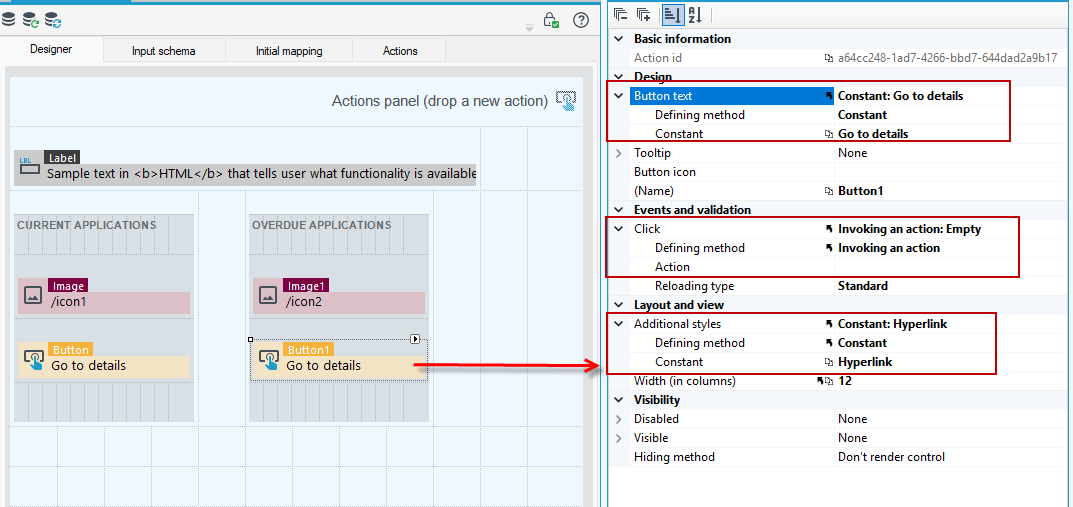Click copy icon beside Go to details constant

[829, 134]
